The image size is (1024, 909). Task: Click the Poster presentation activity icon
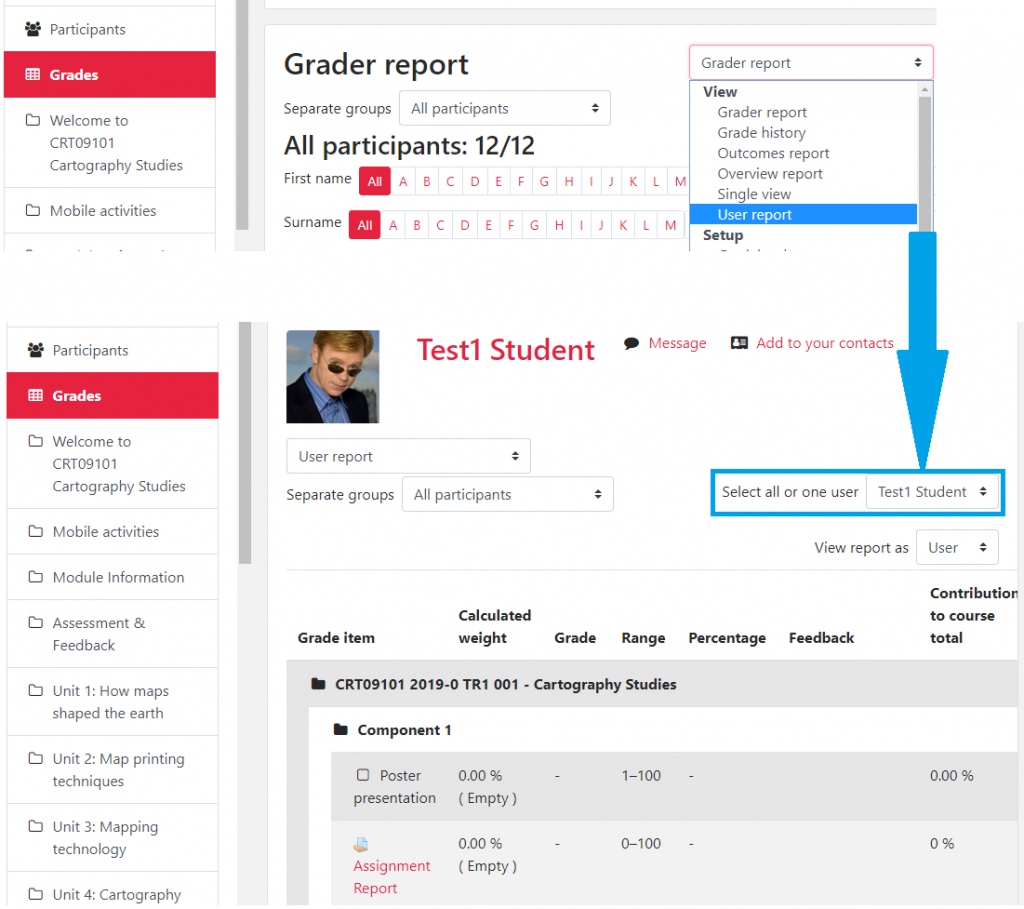(x=362, y=774)
